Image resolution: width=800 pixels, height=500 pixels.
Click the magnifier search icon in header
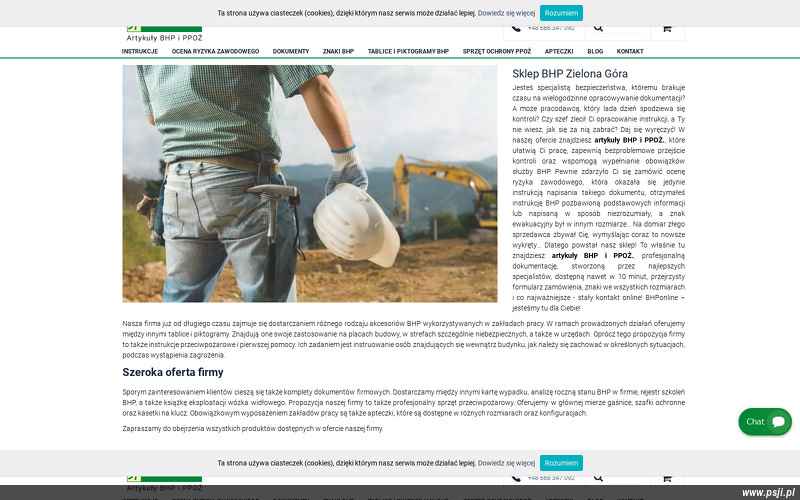[x=598, y=28]
